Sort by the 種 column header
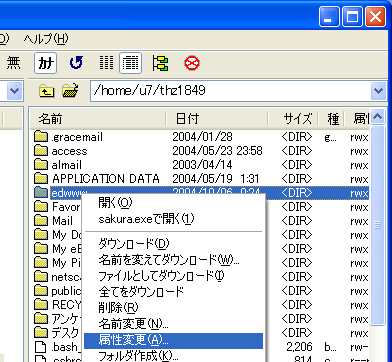Image resolution: width=392 pixels, height=362 pixels. click(331, 118)
